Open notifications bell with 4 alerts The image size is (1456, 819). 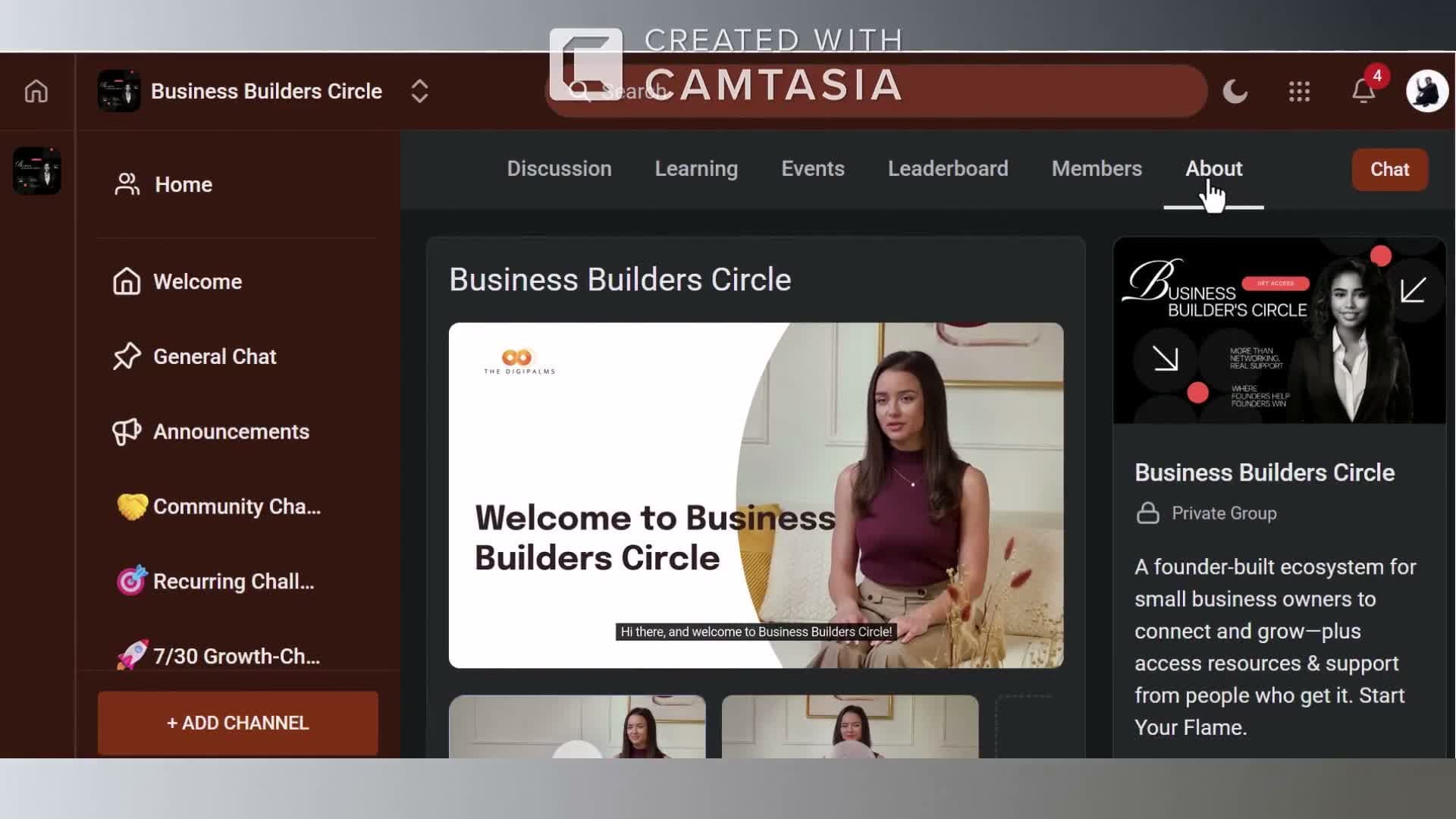[1363, 92]
